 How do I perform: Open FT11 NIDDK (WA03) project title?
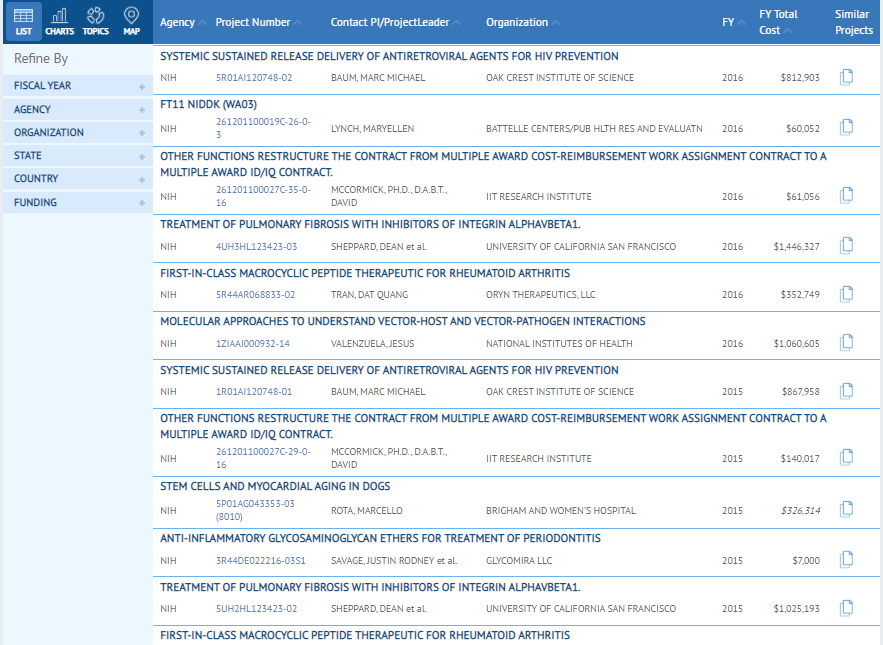click(x=208, y=104)
